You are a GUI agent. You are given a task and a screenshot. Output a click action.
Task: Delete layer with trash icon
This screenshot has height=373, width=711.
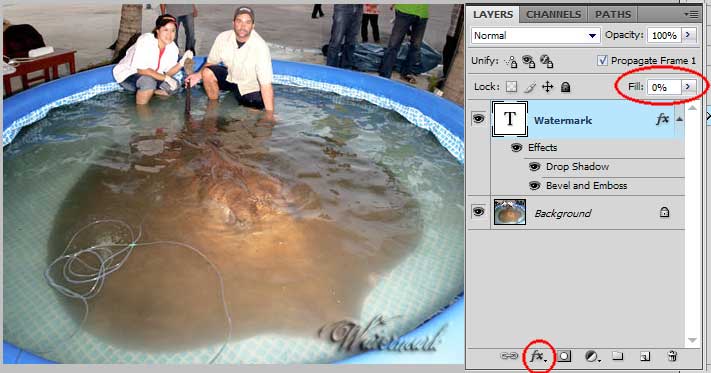click(672, 356)
